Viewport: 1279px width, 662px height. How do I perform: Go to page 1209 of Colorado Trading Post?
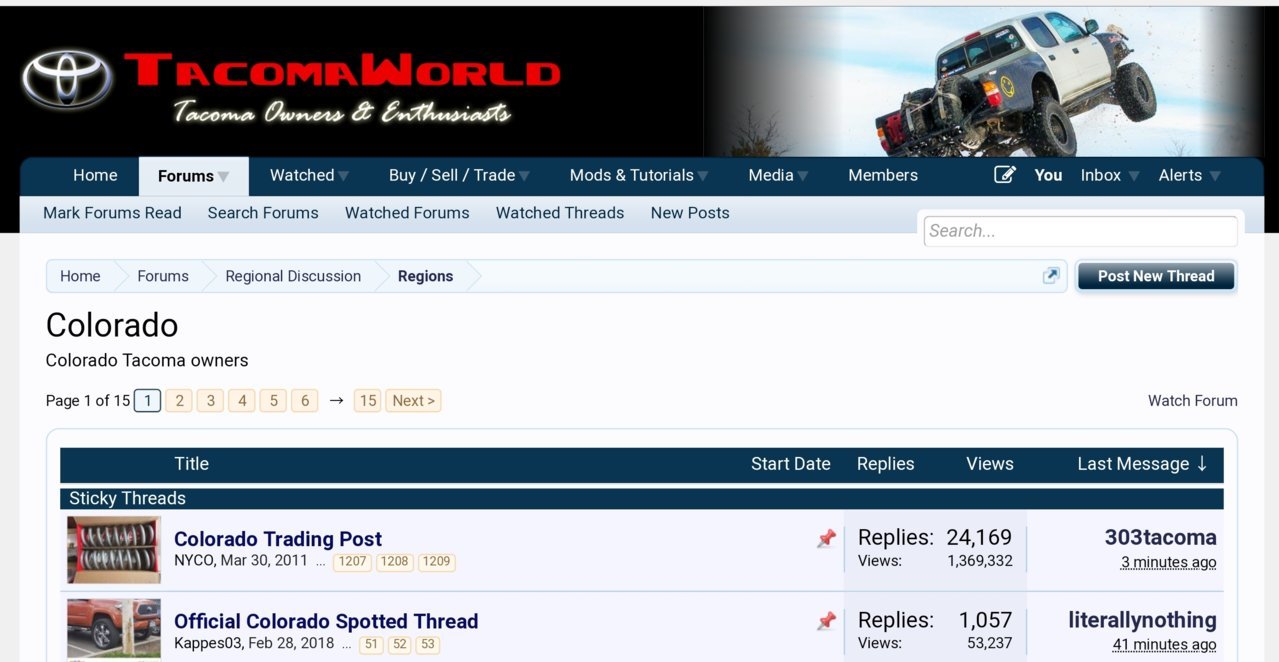pos(436,562)
